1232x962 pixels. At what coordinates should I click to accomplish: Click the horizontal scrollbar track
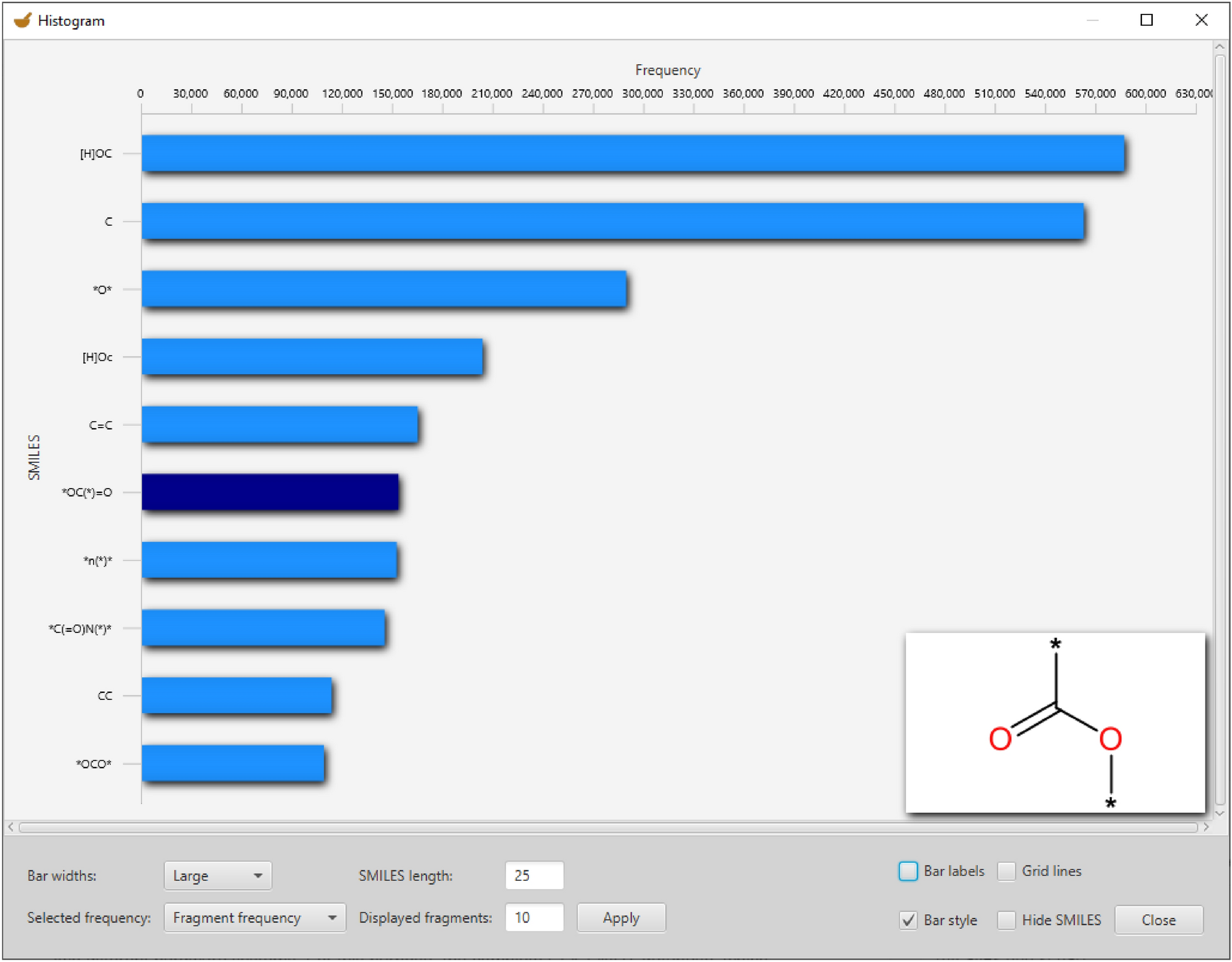[608, 827]
